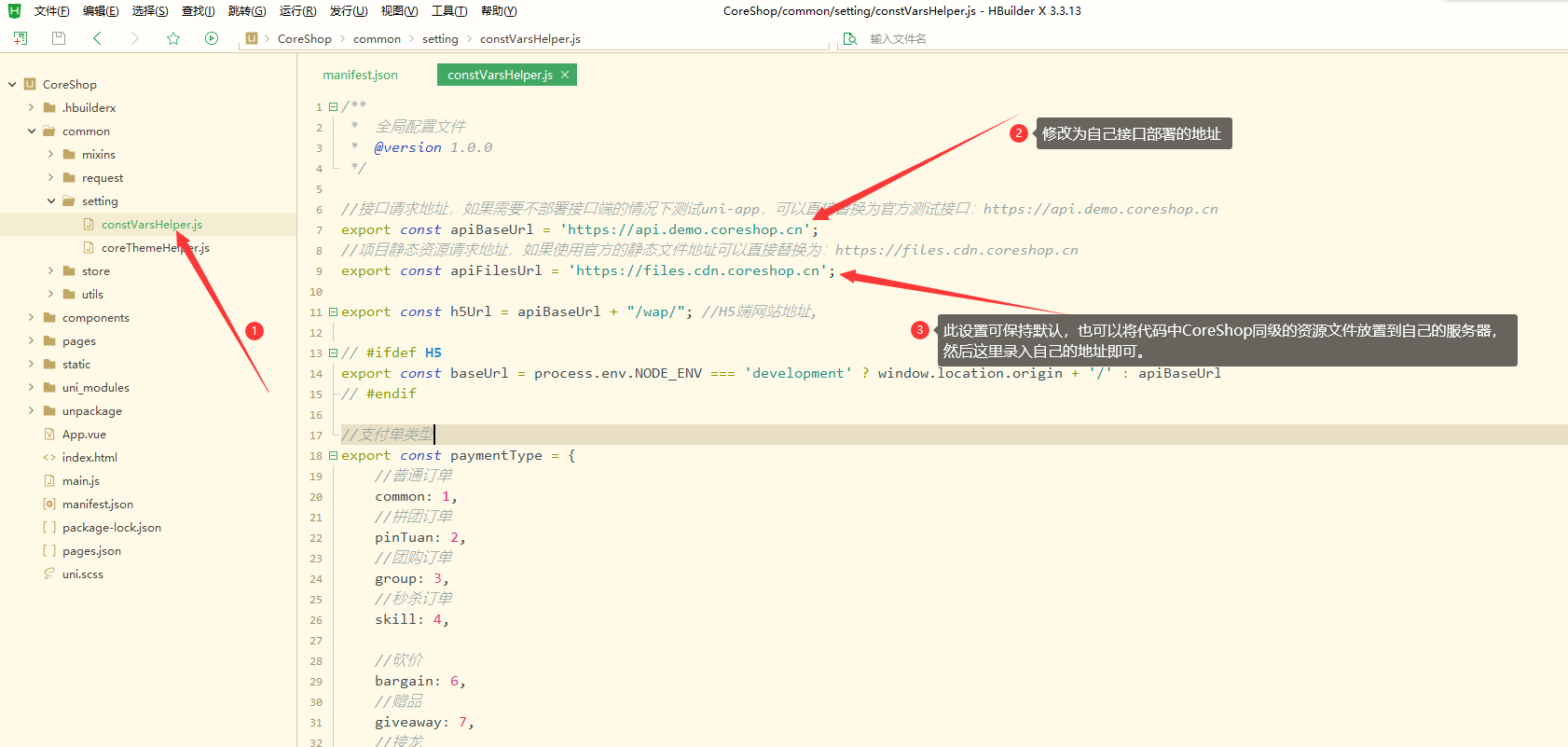The width and height of the screenshot is (1568, 747).
Task: Click the package-lock.json file icon
Action: pos(49,528)
